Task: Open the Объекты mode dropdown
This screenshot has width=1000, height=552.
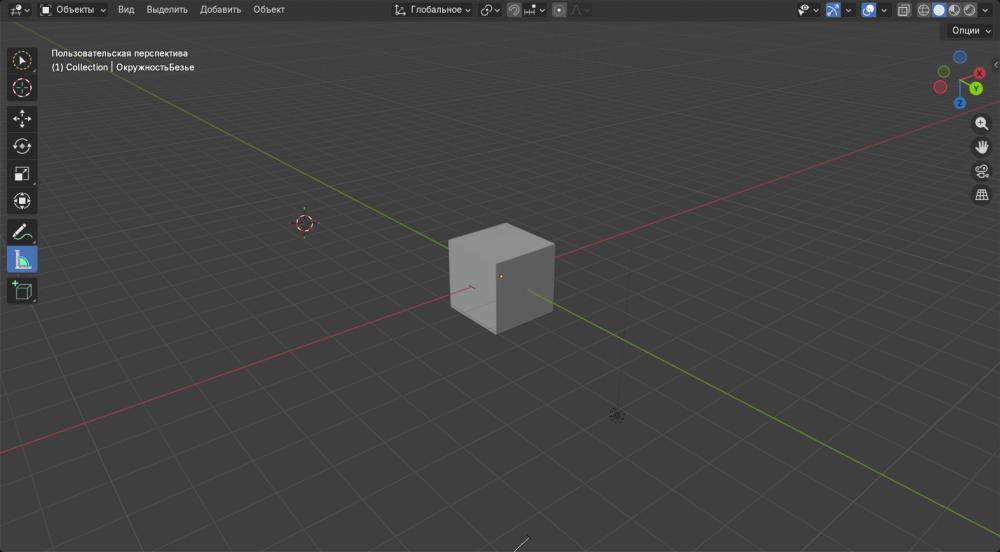Action: click(73, 10)
